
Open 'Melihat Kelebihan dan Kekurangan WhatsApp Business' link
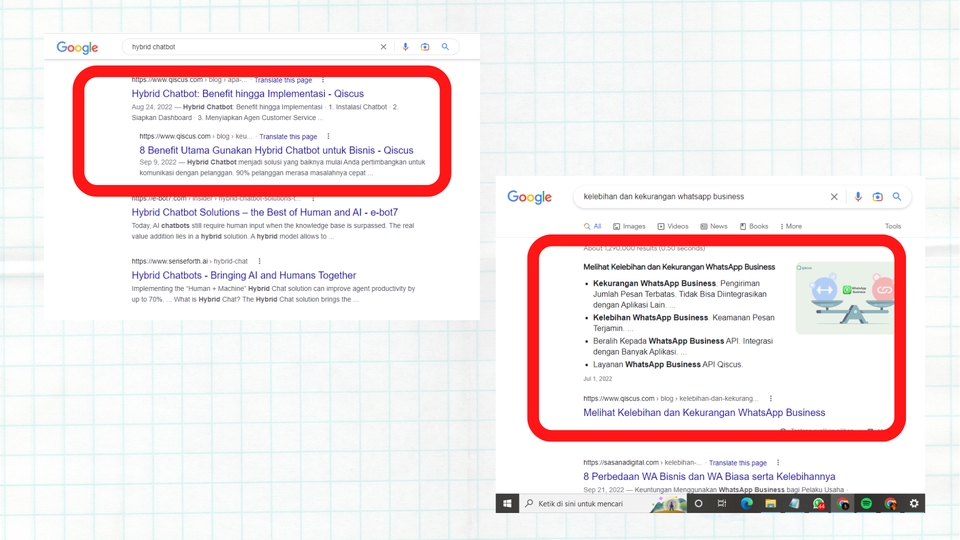(704, 413)
